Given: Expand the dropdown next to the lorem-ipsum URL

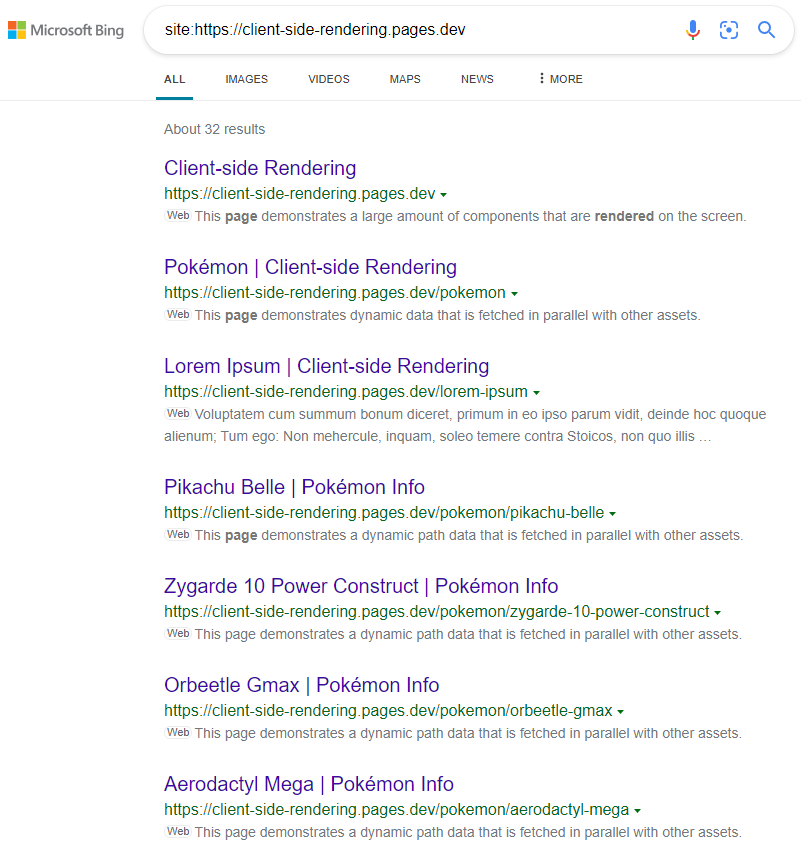Looking at the screenshot, I should tap(538, 392).
